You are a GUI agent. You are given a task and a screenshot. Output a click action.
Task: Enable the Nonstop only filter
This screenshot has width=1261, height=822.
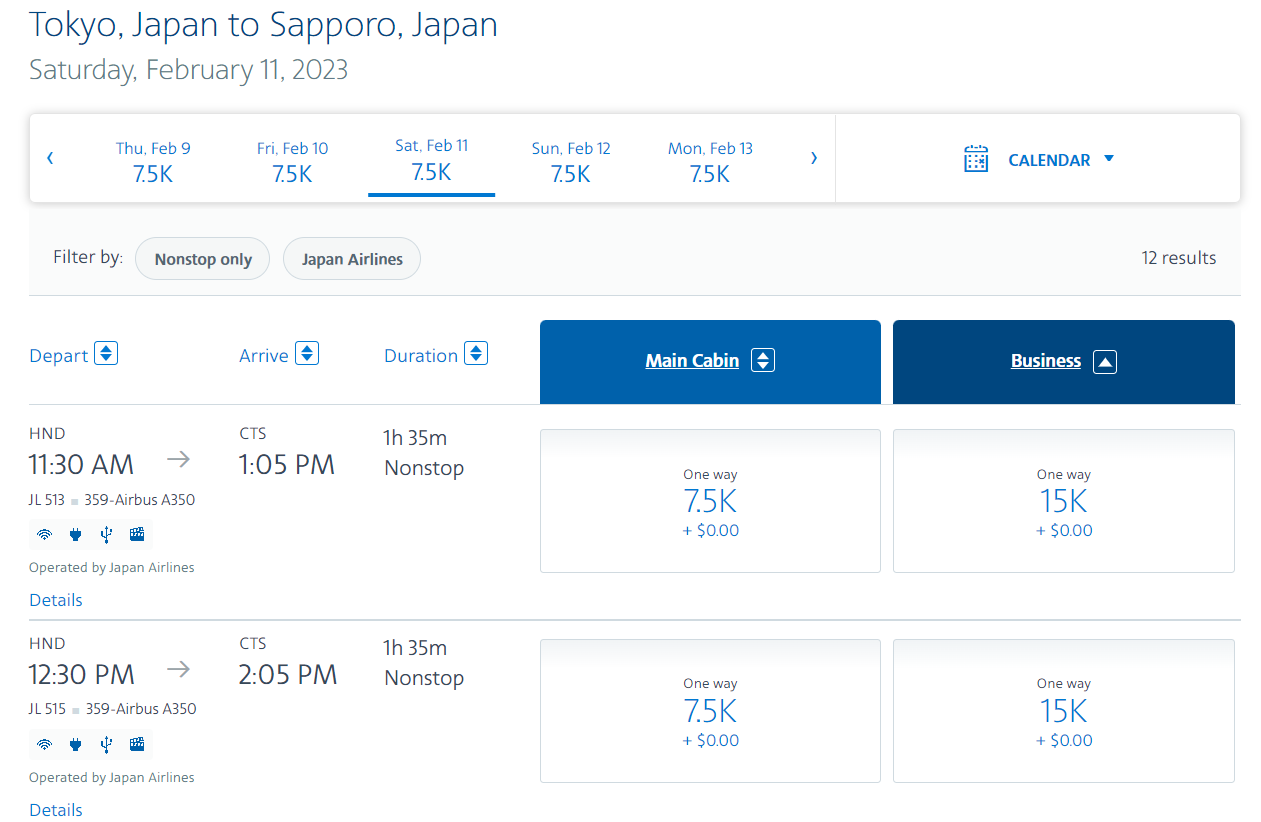[x=202, y=258]
